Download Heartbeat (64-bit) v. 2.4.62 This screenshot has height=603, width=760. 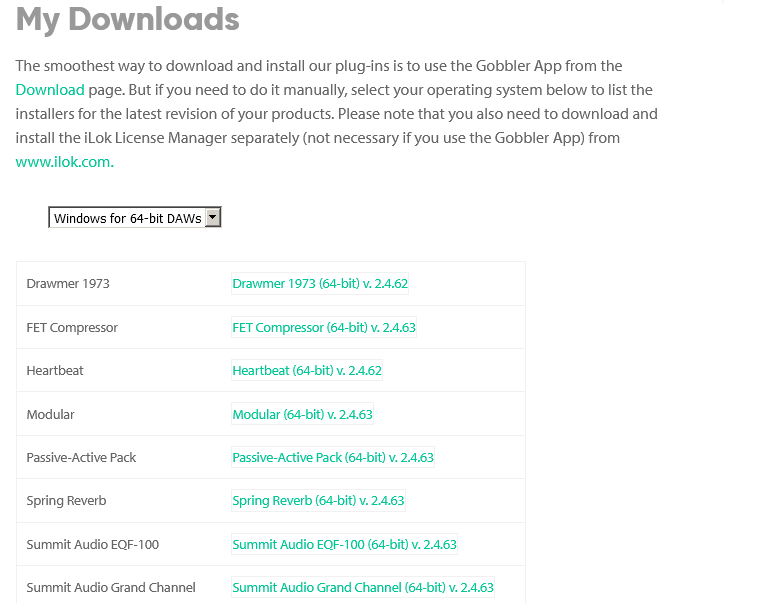(307, 371)
